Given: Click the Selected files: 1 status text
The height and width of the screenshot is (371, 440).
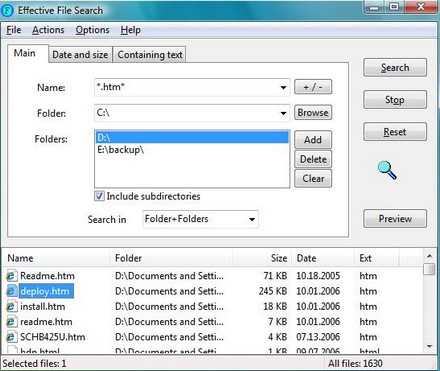Looking at the screenshot, I should [34, 363].
